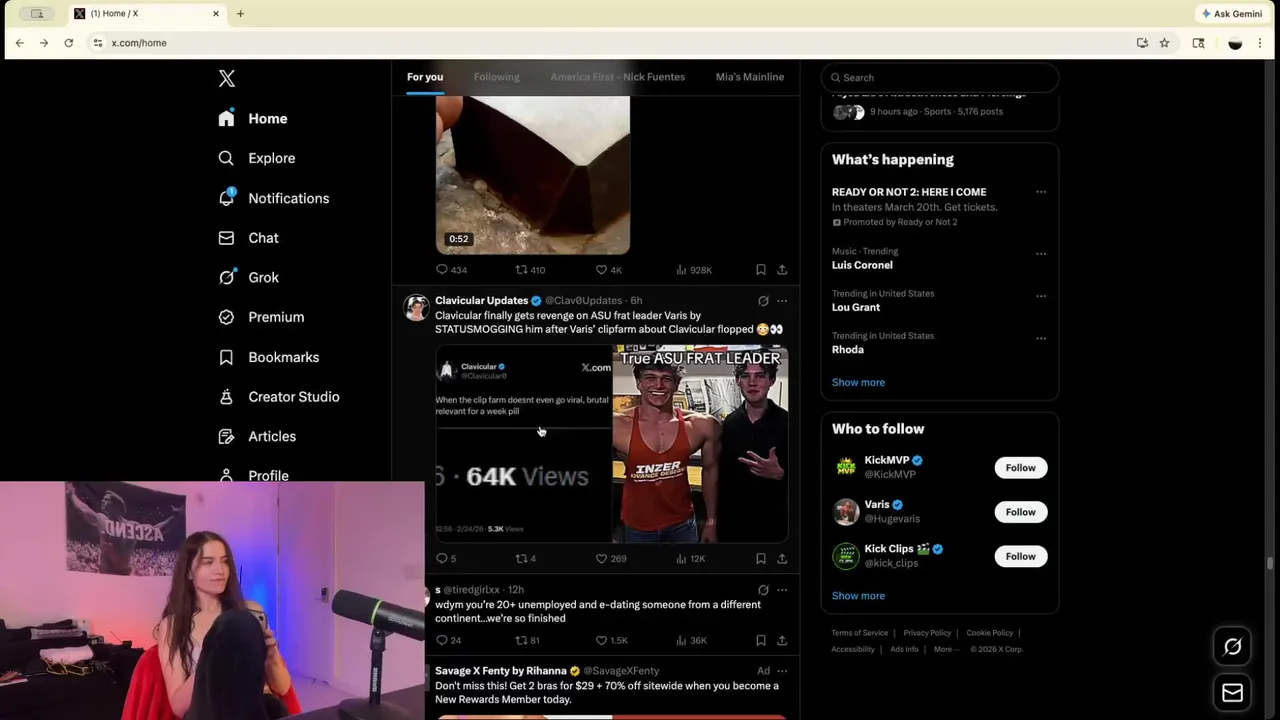The height and width of the screenshot is (720, 1280).
Task: Follow Varis
Action: click(x=1020, y=512)
